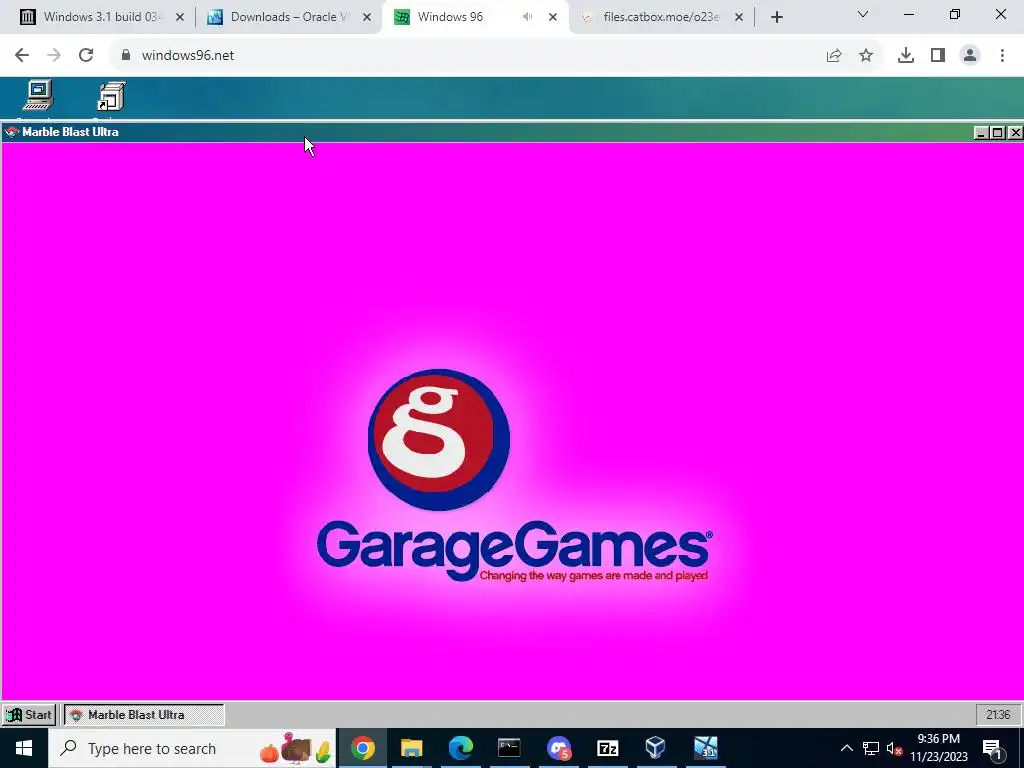Open the Windows 3.1 VM taskbar icon
The image size is (1024, 768).
tap(706, 748)
